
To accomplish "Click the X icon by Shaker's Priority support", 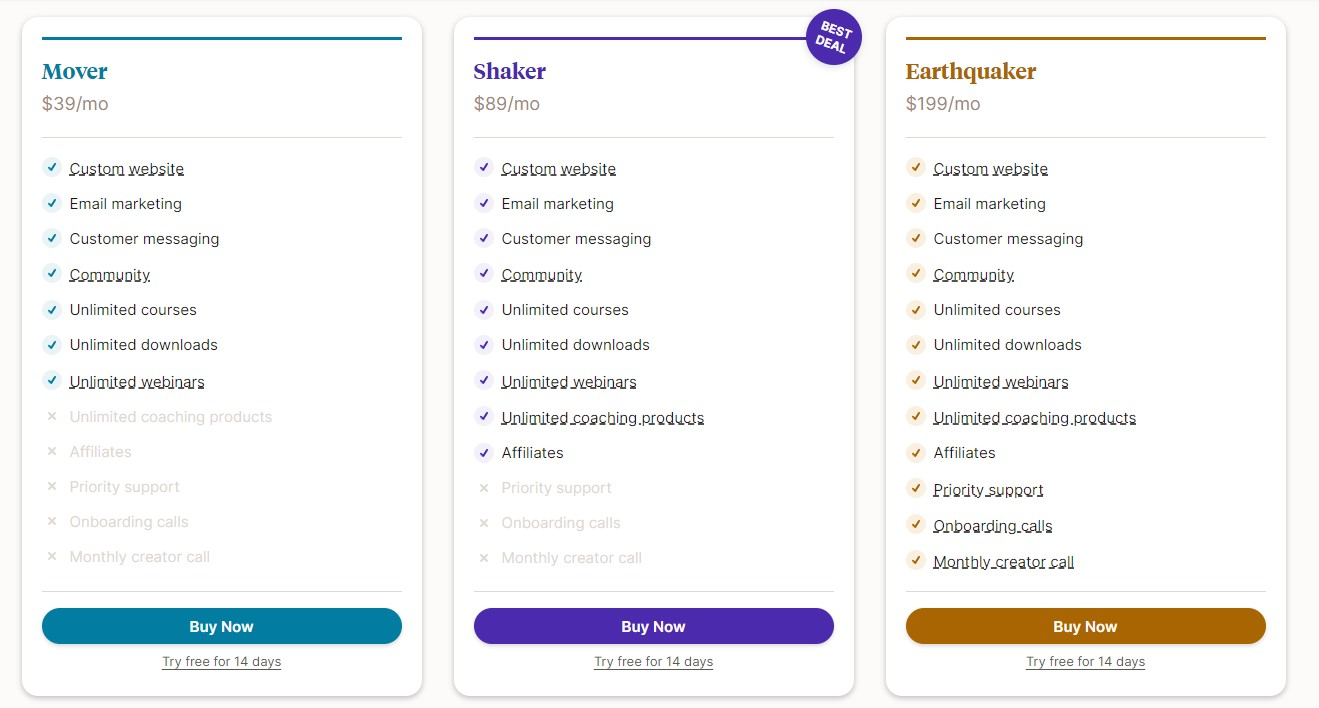I will tap(484, 488).
